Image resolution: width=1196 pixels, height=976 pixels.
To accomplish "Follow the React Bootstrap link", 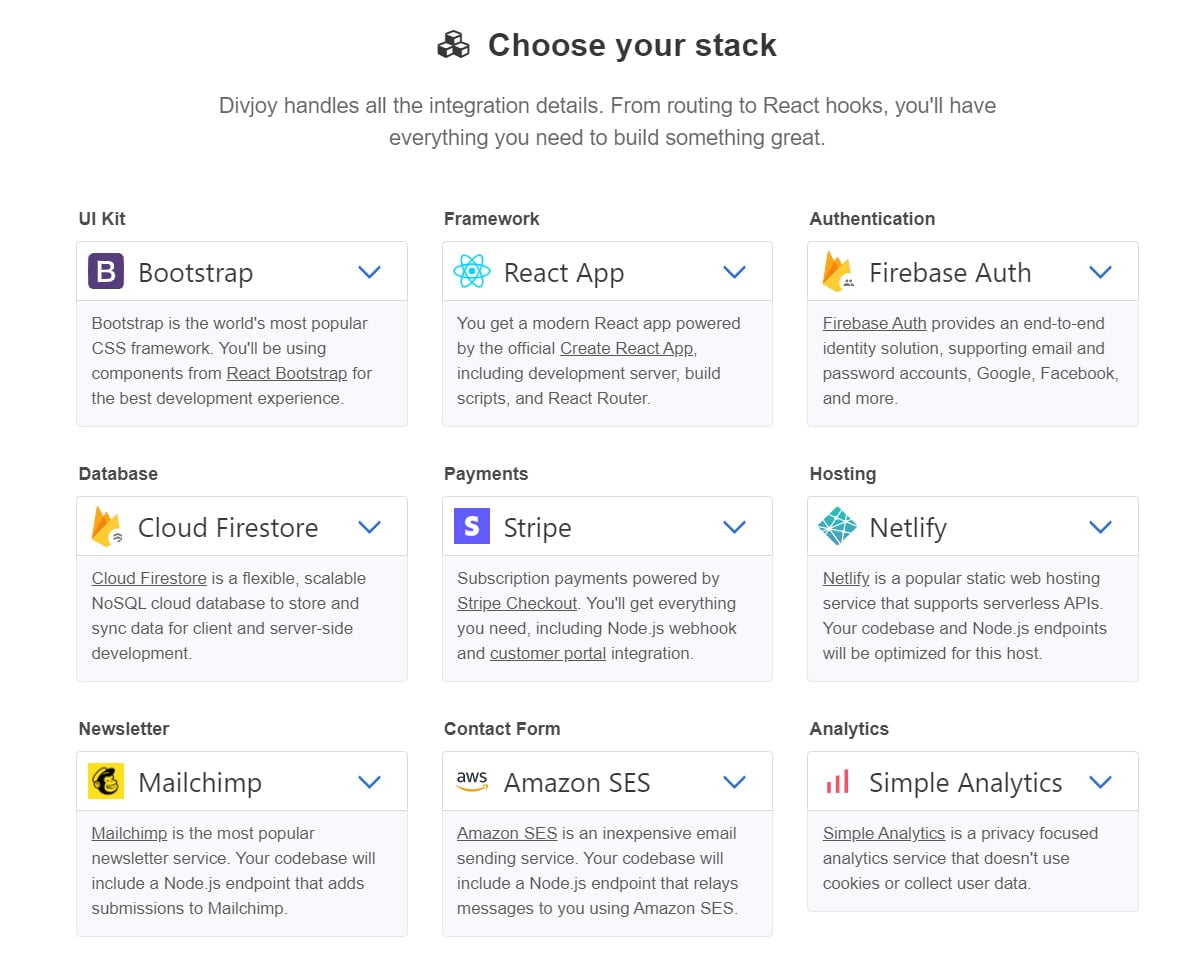I will 287,374.
